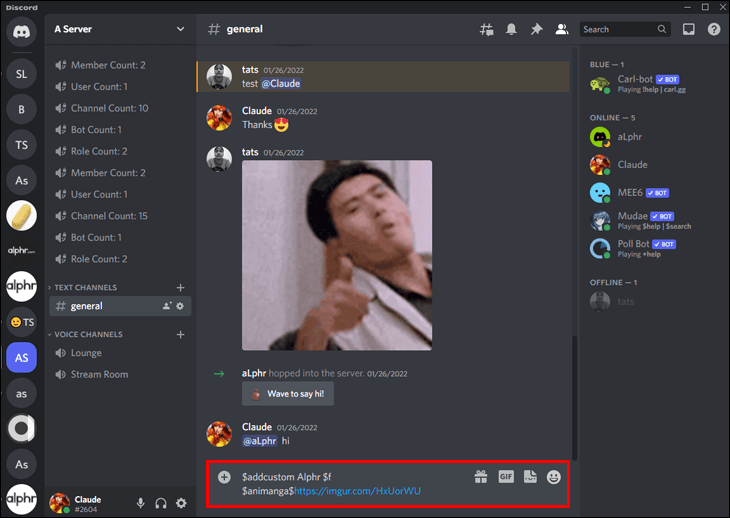The height and width of the screenshot is (518, 730).
Task: Open the purple AS server icon
Action: (21, 357)
